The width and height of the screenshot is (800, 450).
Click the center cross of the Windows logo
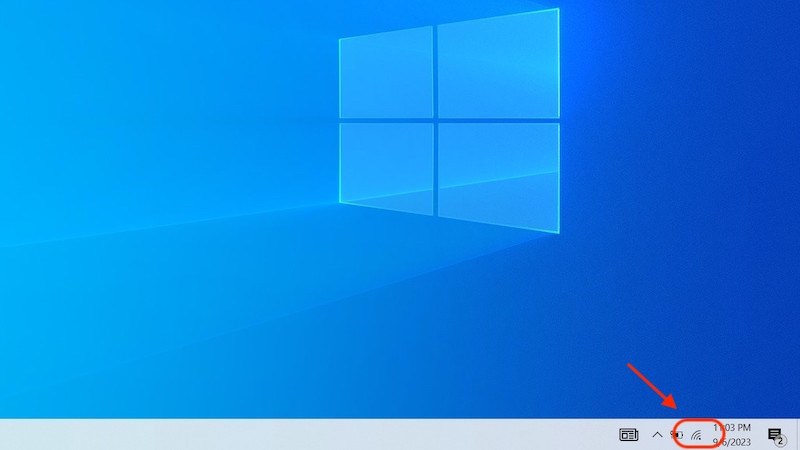click(x=436, y=122)
